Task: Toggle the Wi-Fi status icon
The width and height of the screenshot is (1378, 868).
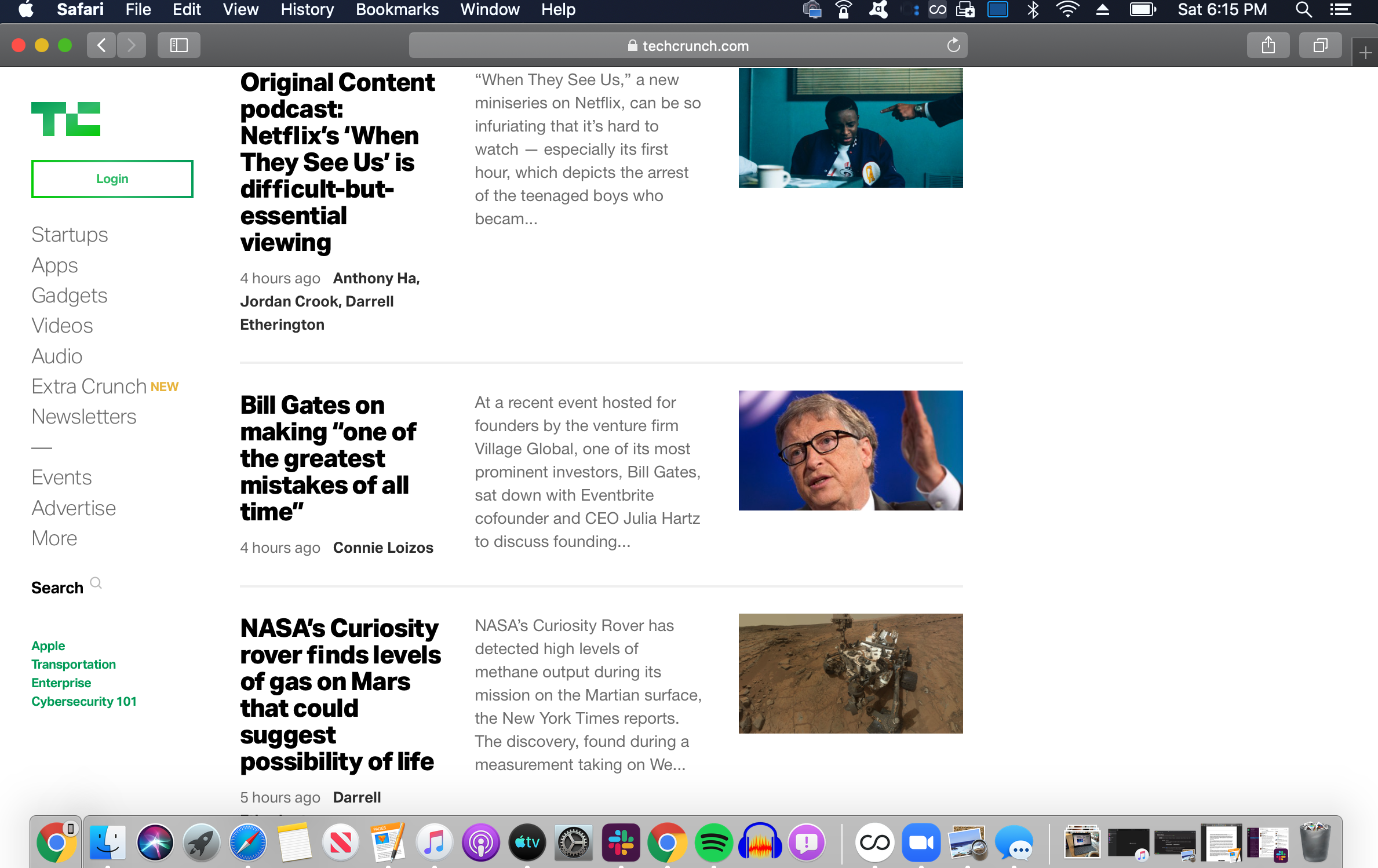Action: [1067, 10]
